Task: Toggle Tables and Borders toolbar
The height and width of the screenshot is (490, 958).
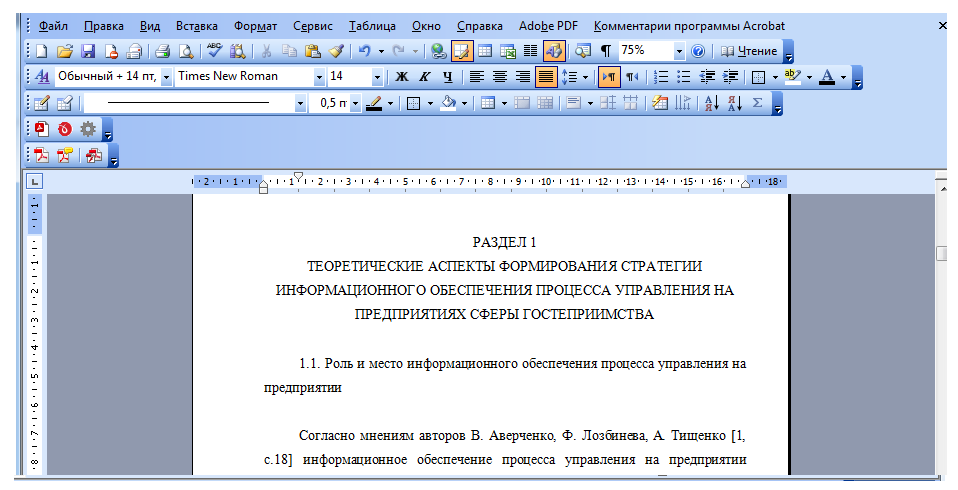Action: [x=462, y=51]
